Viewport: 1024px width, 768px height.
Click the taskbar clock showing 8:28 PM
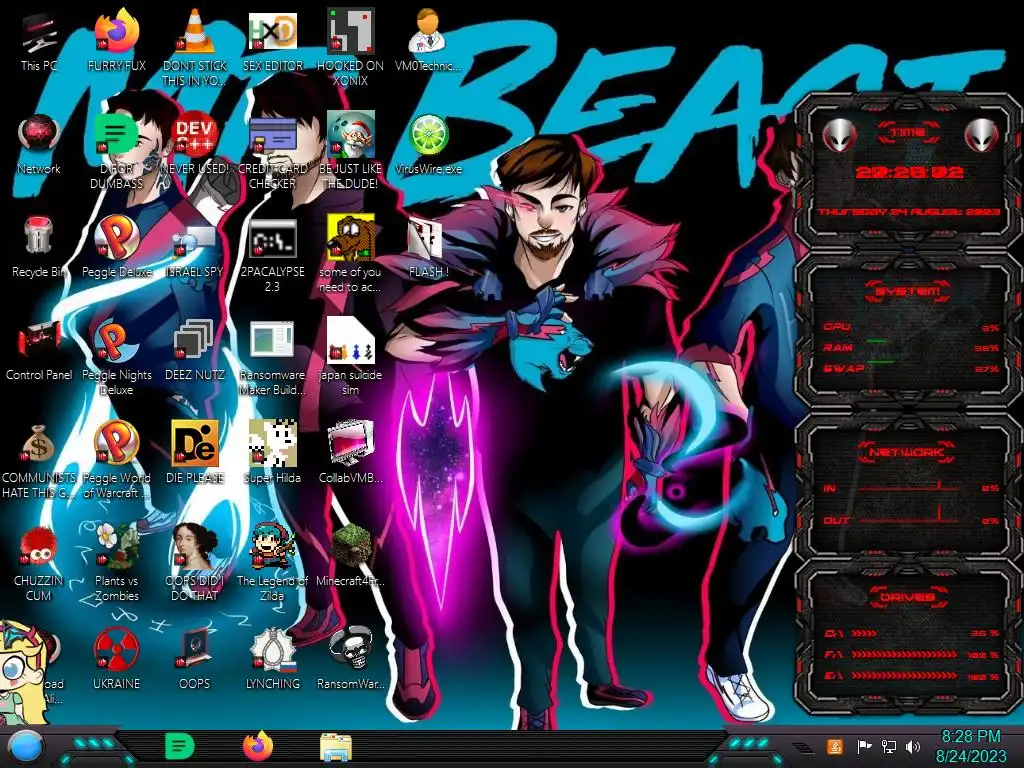(970, 746)
